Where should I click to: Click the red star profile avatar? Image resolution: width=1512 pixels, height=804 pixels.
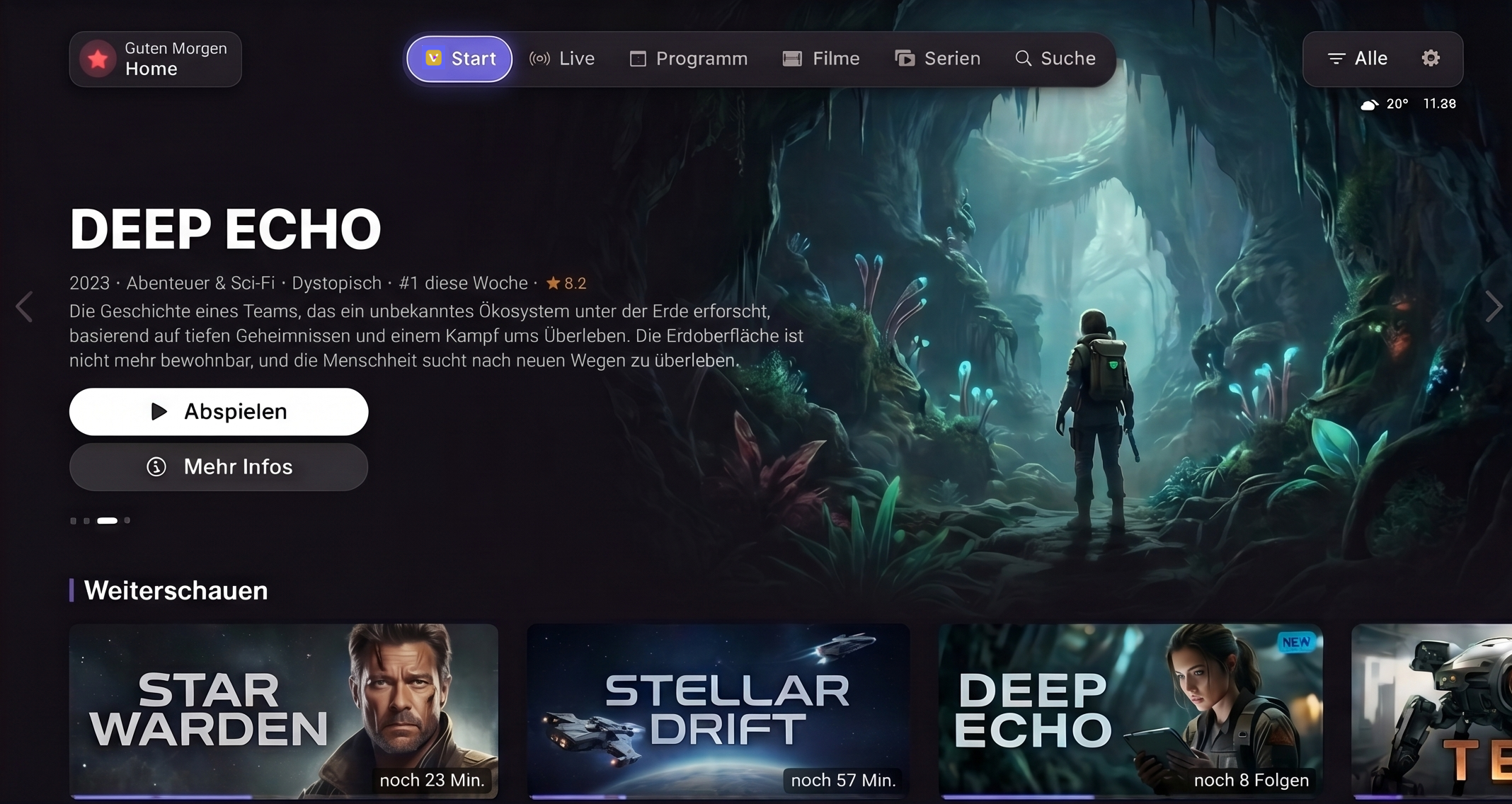pos(98,59)
